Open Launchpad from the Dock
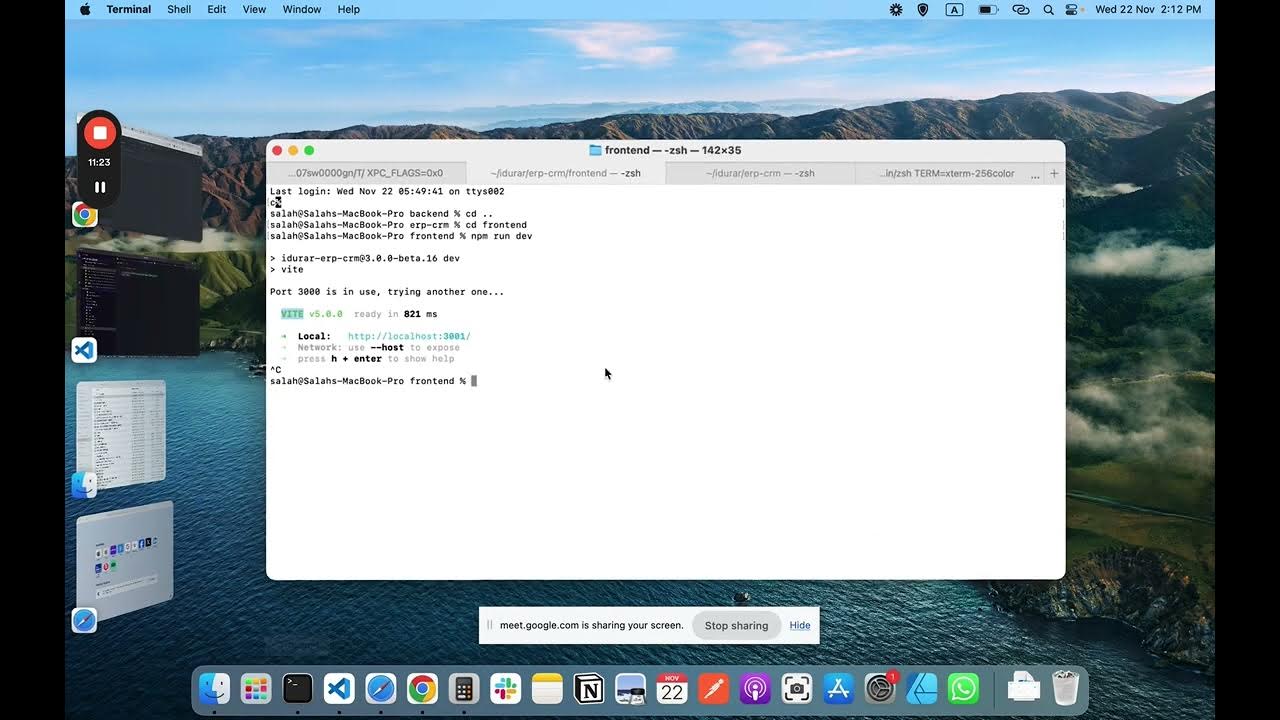Screen dimensions: 1280x720 256,688
